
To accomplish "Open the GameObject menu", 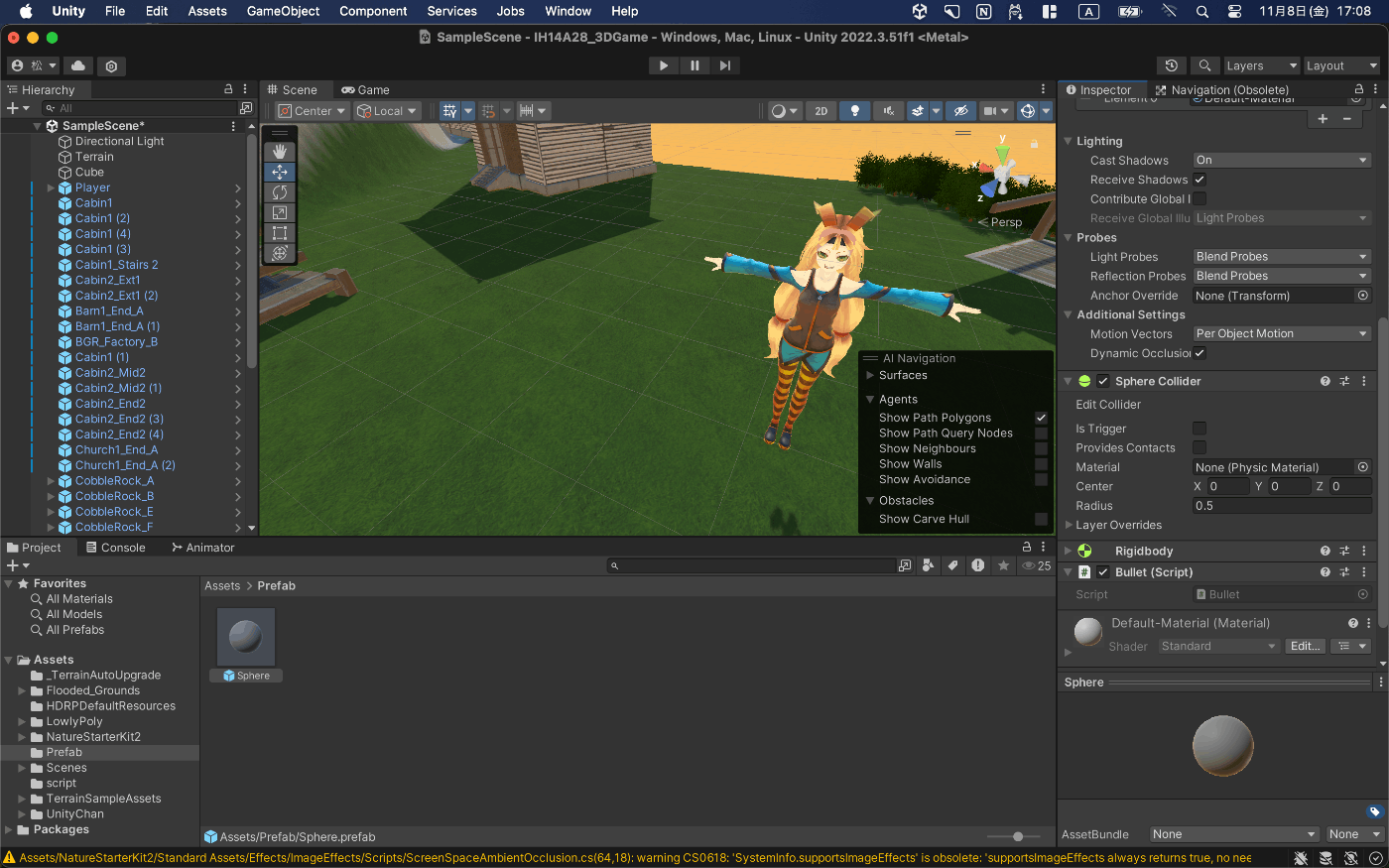I will pyautogui.click(x=283, y=11).
